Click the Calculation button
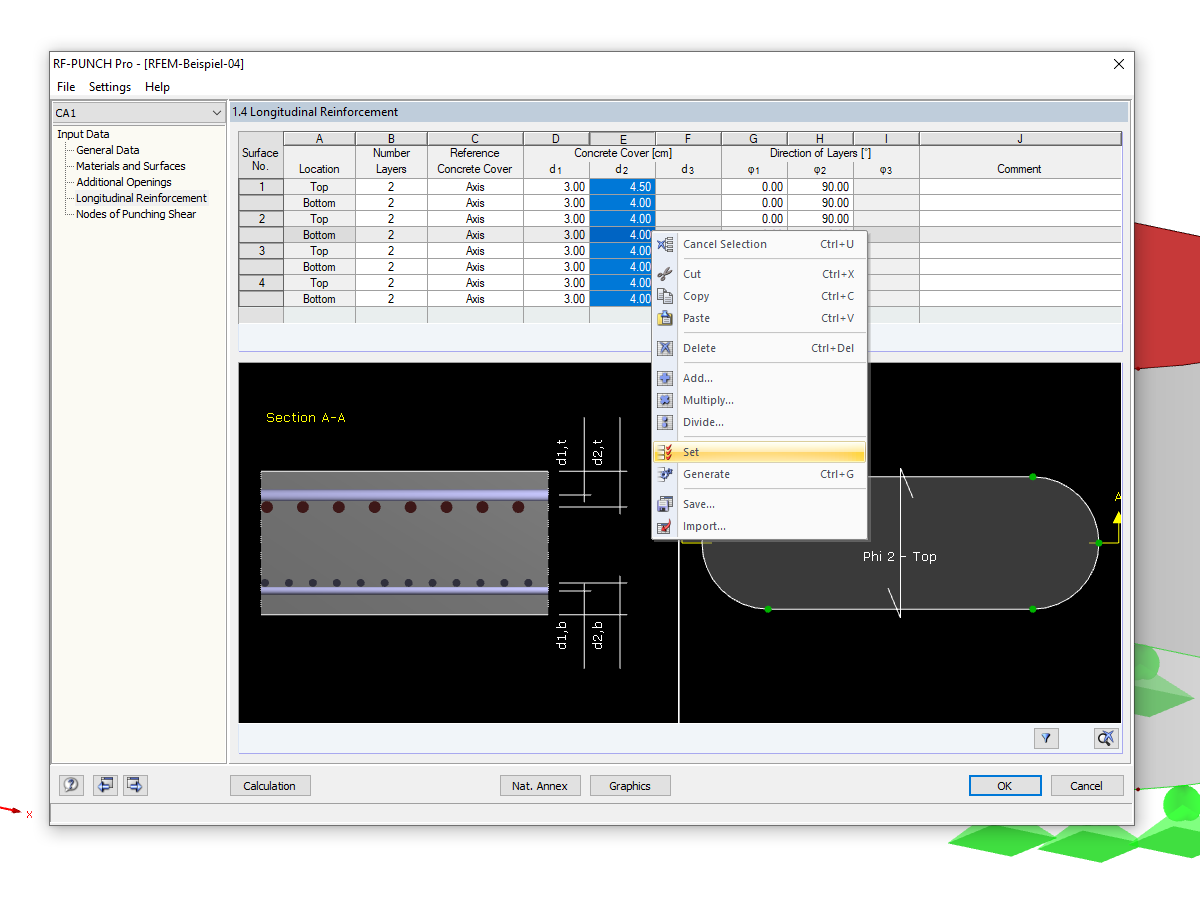The image size is (1200, 900). tap(270, 786)
